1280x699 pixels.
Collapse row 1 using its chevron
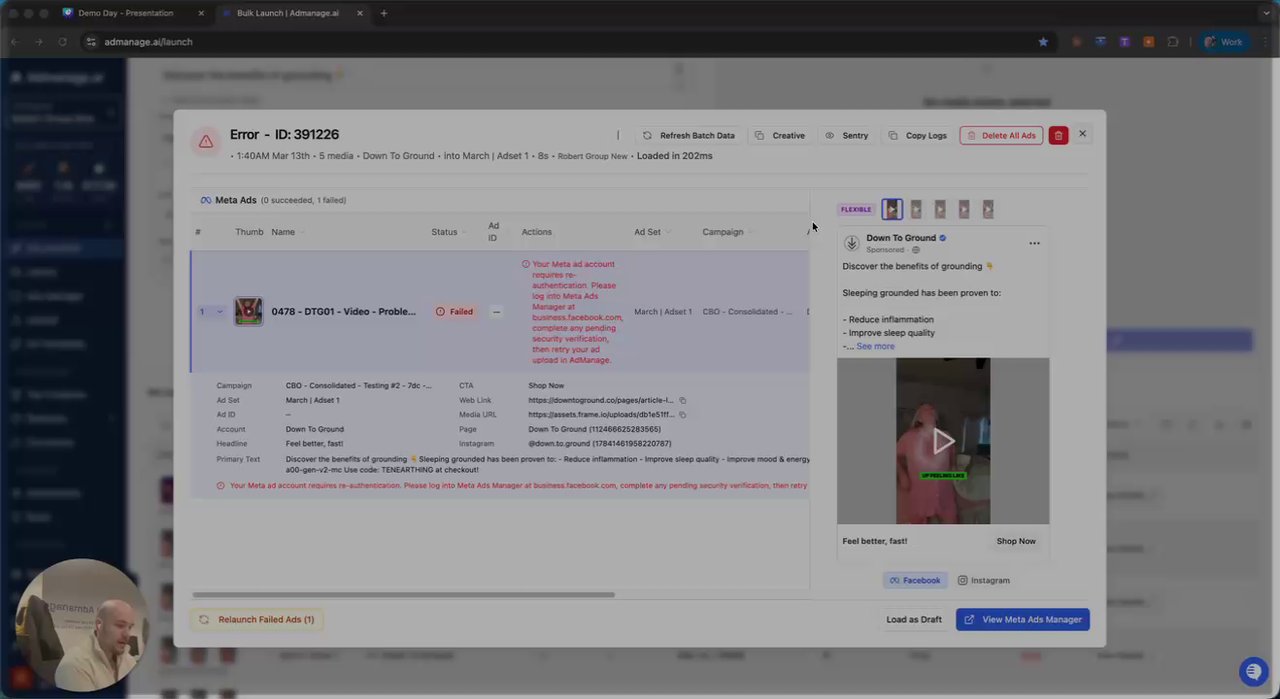(x=219, y=312)
